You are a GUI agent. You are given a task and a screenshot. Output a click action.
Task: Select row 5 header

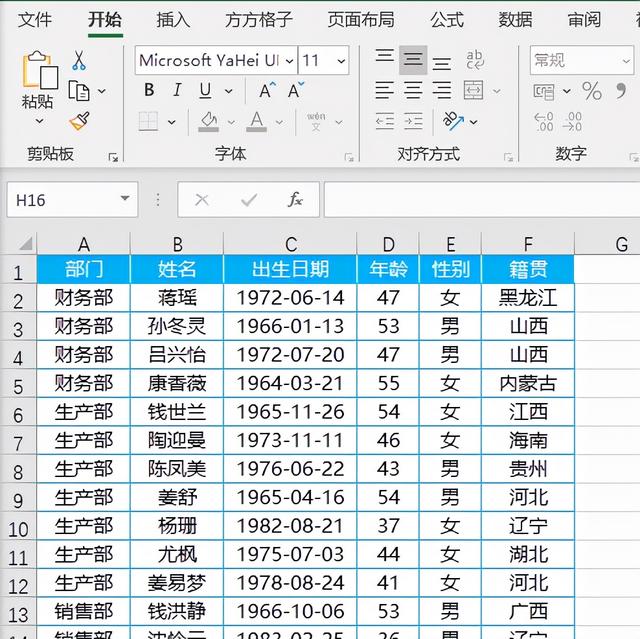click(18, 384)
